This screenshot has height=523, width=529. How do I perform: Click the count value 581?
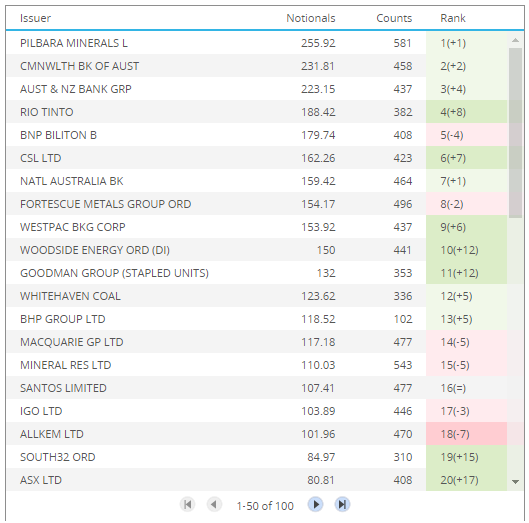tap(402, 43)
